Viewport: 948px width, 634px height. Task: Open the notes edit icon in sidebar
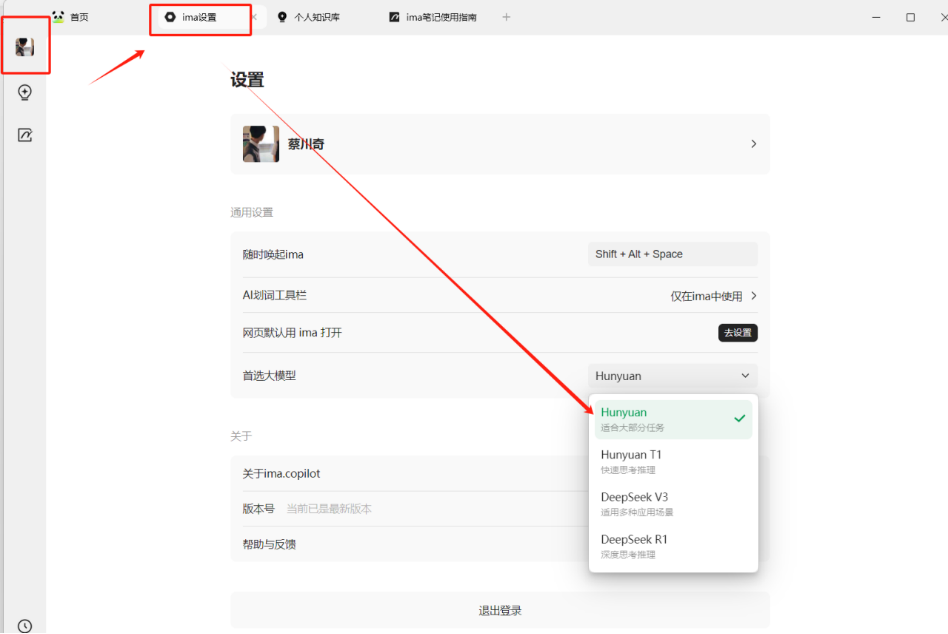(x=25, y=135)
